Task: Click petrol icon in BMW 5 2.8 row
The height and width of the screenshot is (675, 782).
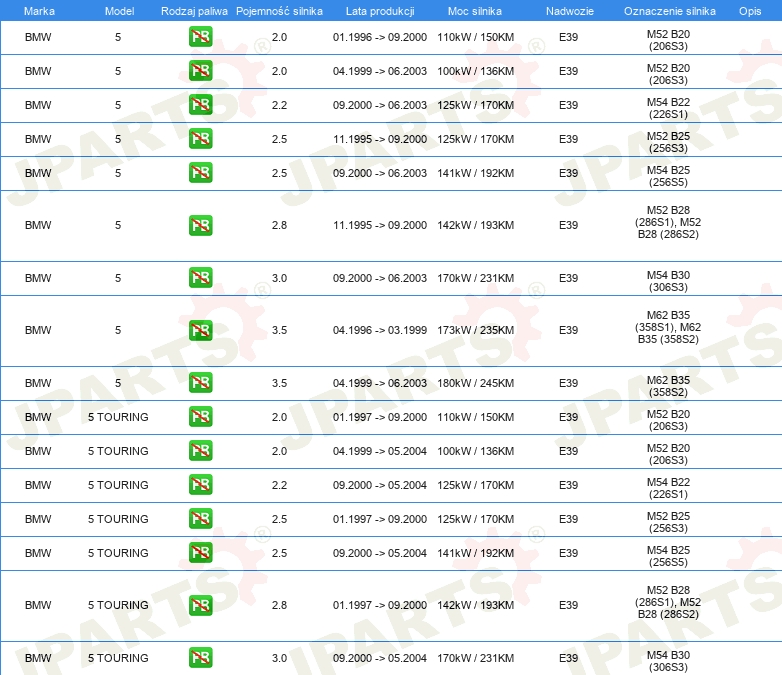Action: point(200,225)
